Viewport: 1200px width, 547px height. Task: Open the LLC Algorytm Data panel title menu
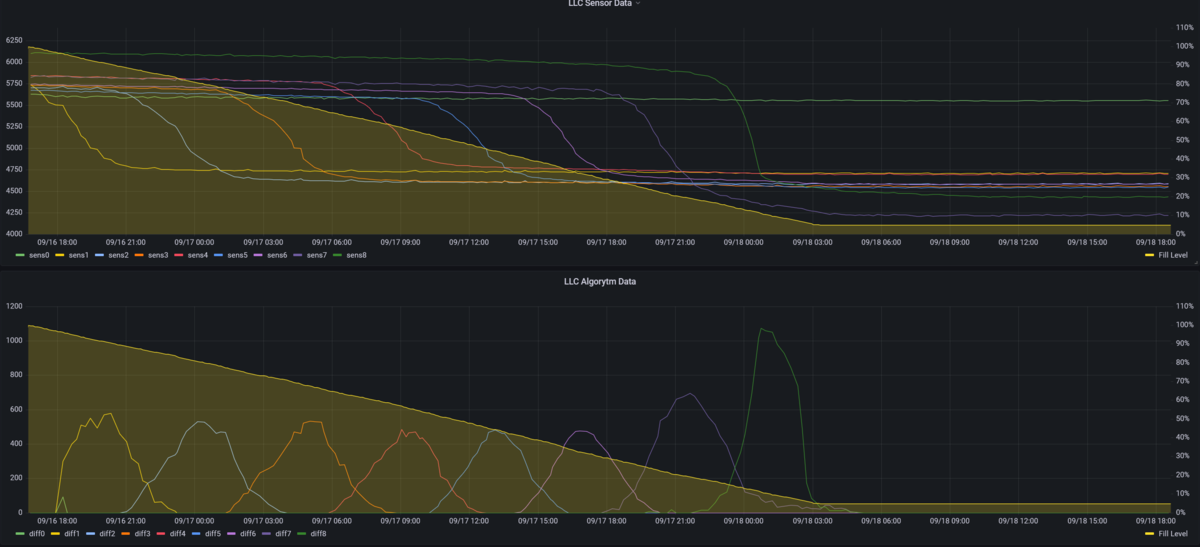(x=599, y=282)
